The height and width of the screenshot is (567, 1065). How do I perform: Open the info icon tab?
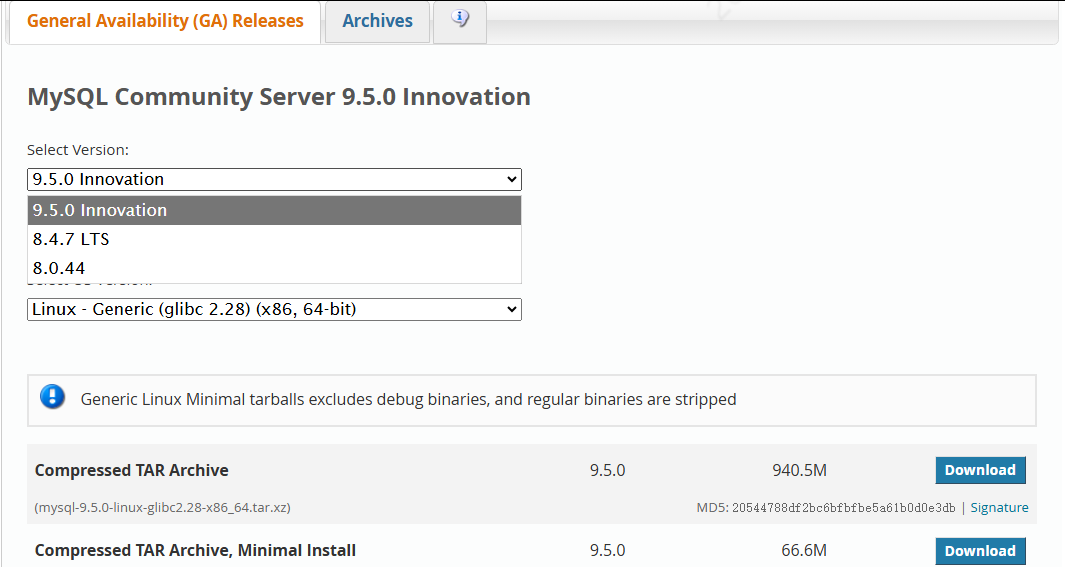(460, 22)
